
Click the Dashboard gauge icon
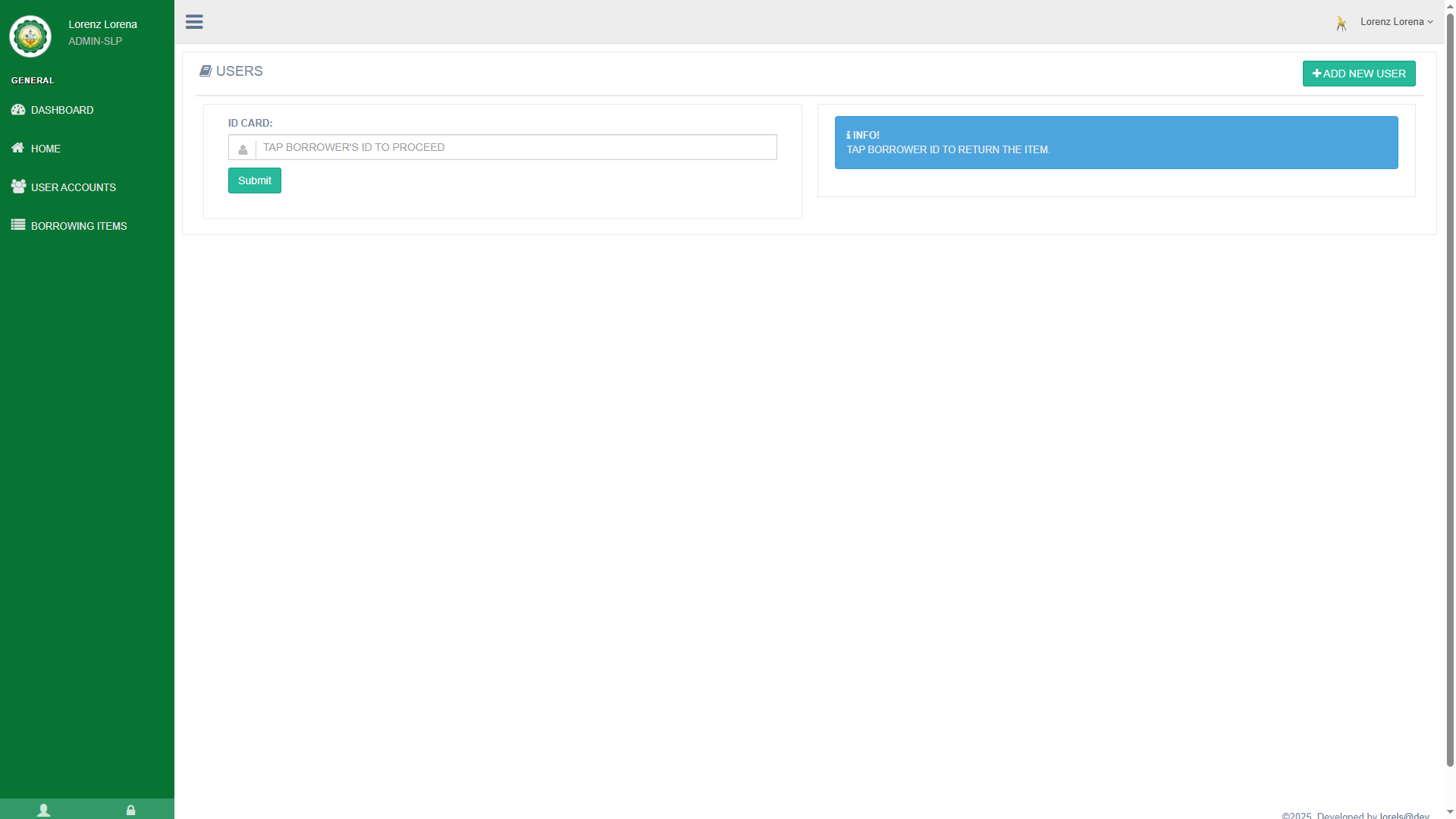tap(18, 110)
